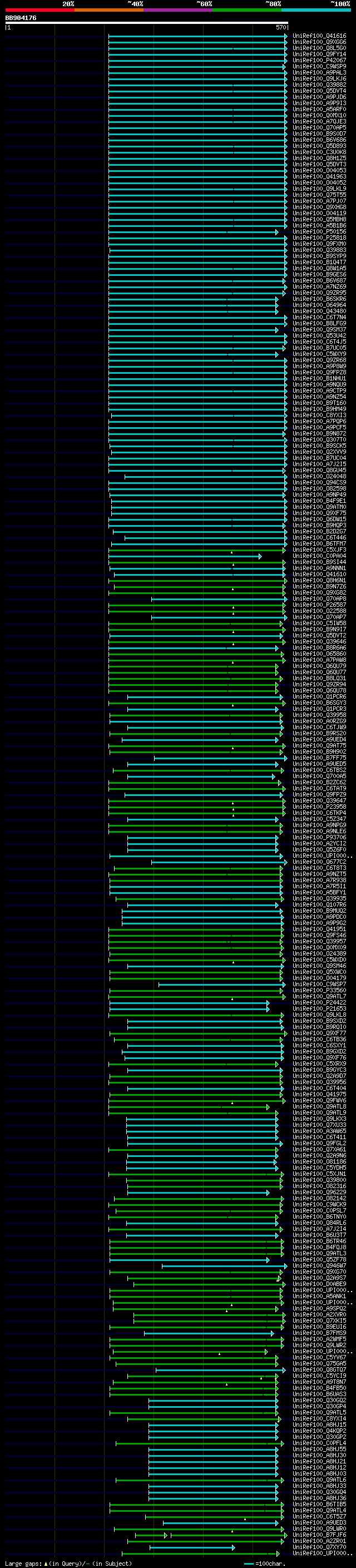Select hit UniRef100_A7PAW8
Screen dimensions: 356x1568
coord(319,660)
